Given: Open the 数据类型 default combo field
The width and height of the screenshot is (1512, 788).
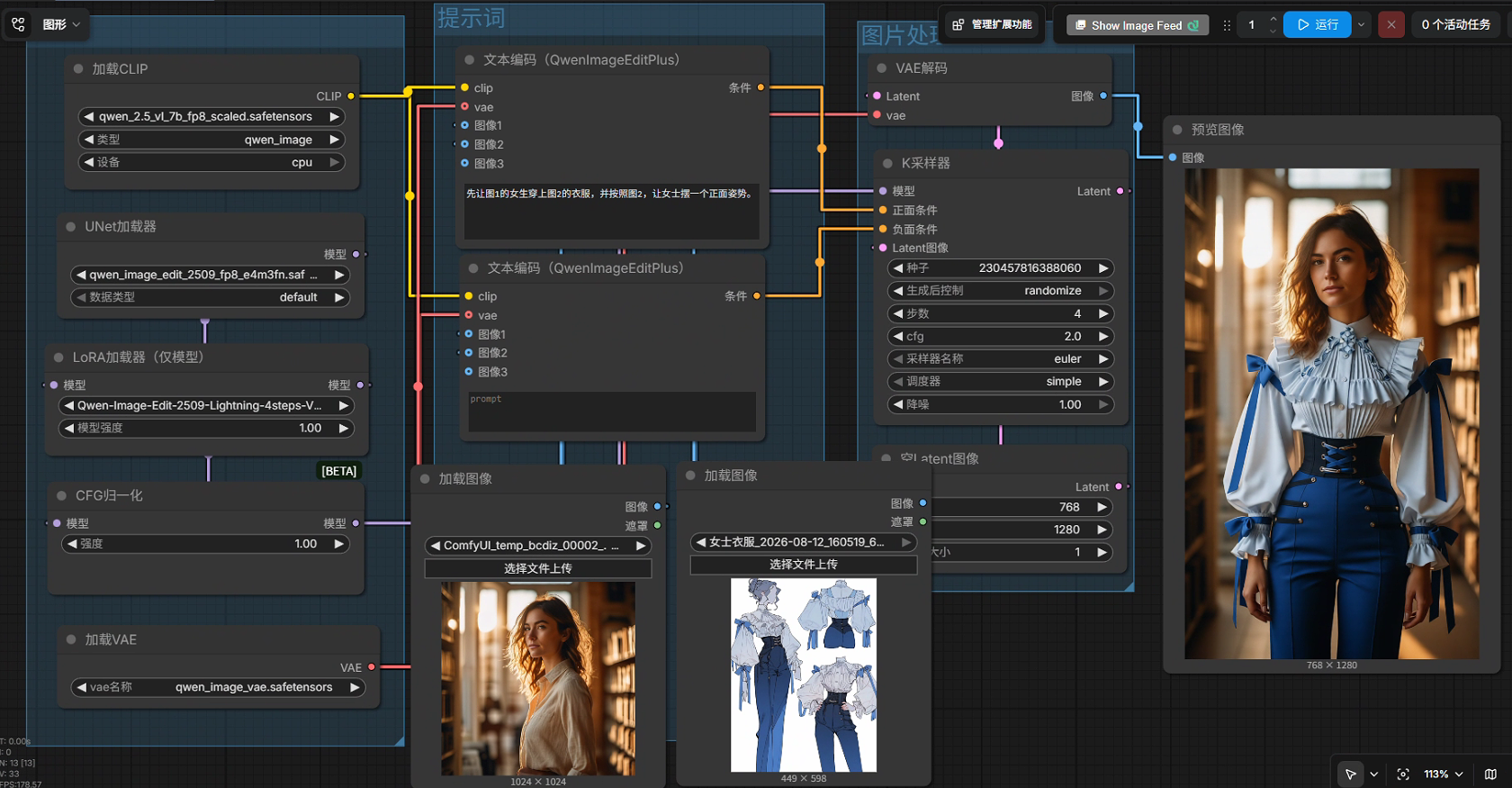Looking at the screenshot, I should [210, 297].
